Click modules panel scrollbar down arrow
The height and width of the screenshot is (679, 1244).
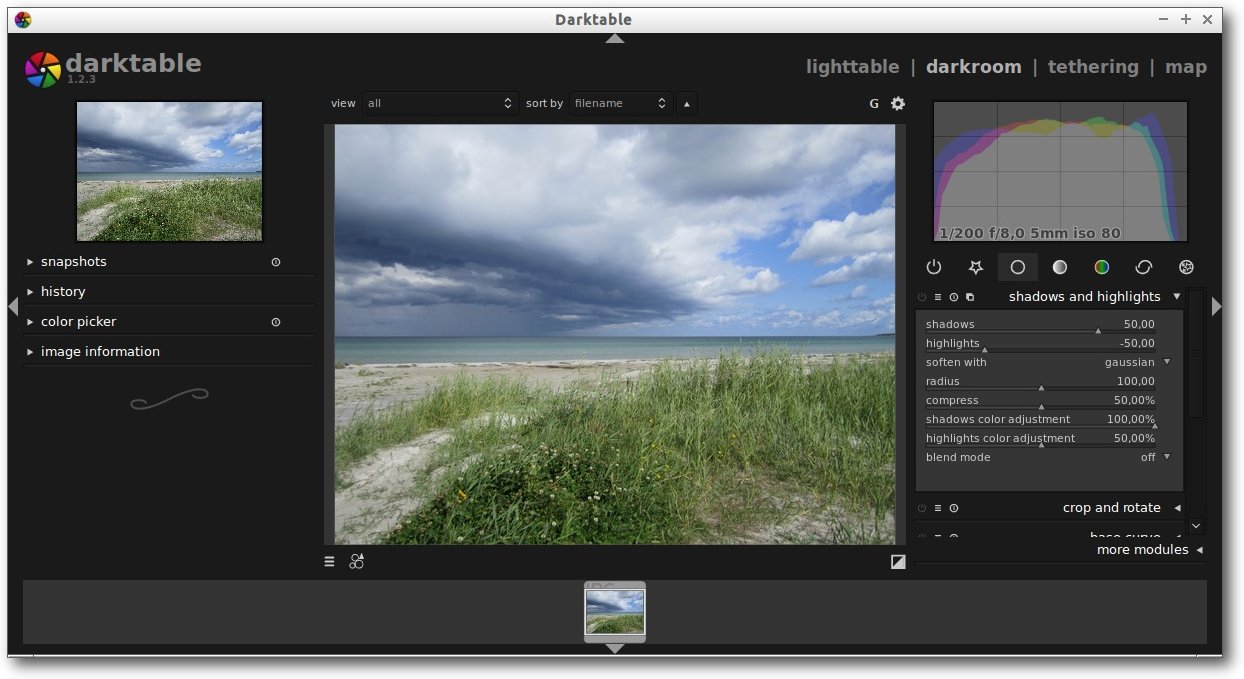pyautogui.click(x=1196, y=526)
